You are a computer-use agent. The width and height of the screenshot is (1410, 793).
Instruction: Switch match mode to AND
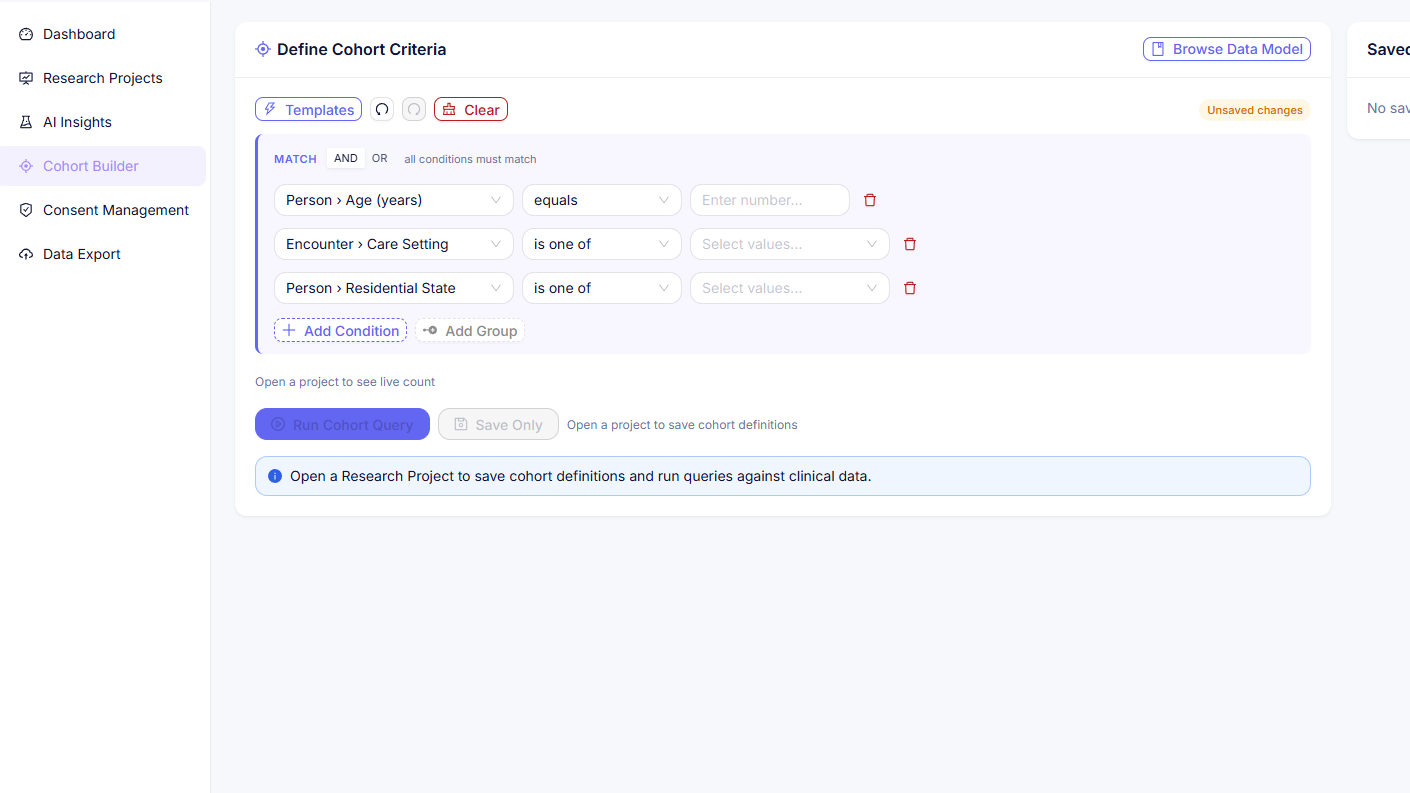coord(346,158)
